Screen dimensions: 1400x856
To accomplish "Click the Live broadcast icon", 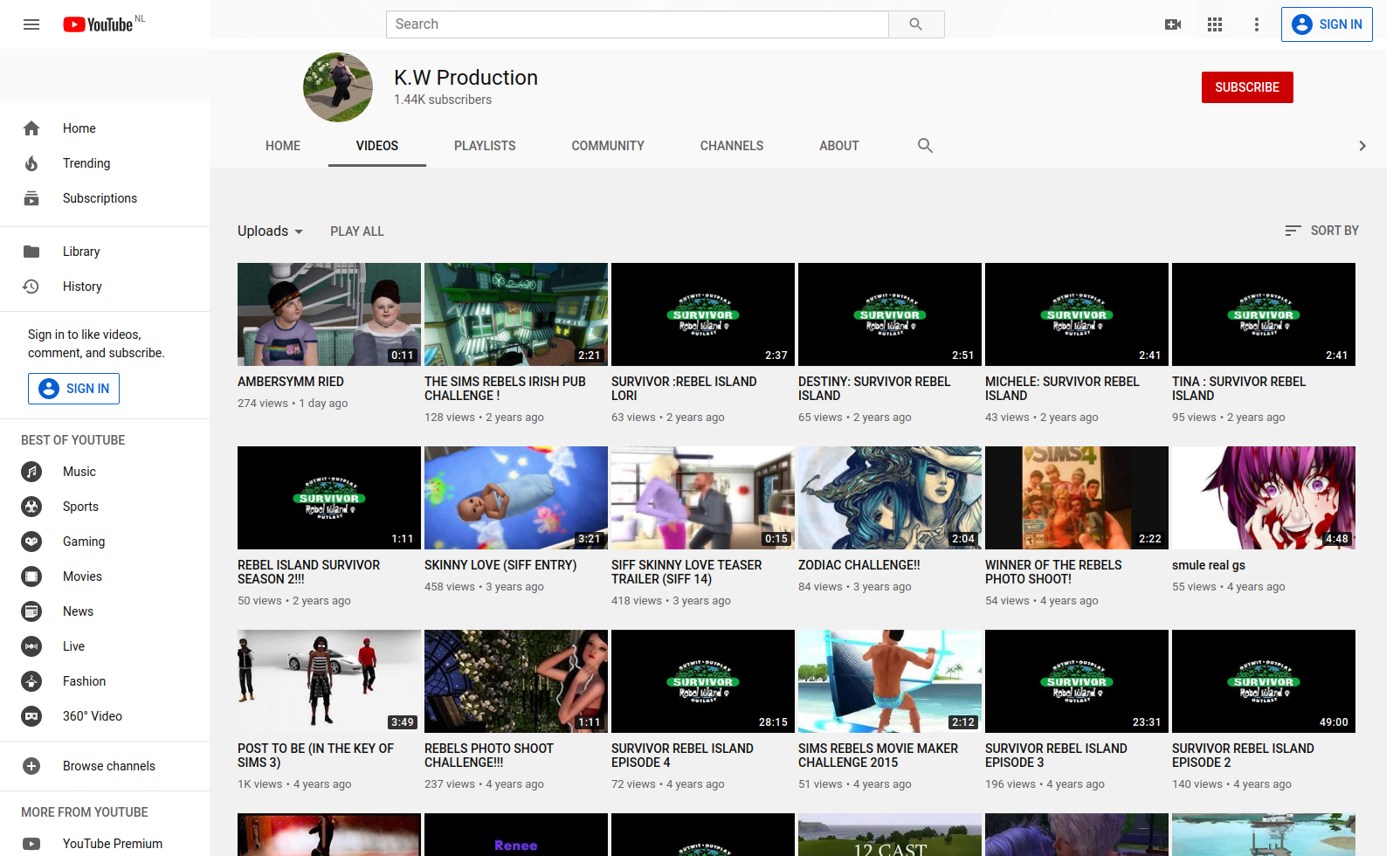I will pos(31,646).
